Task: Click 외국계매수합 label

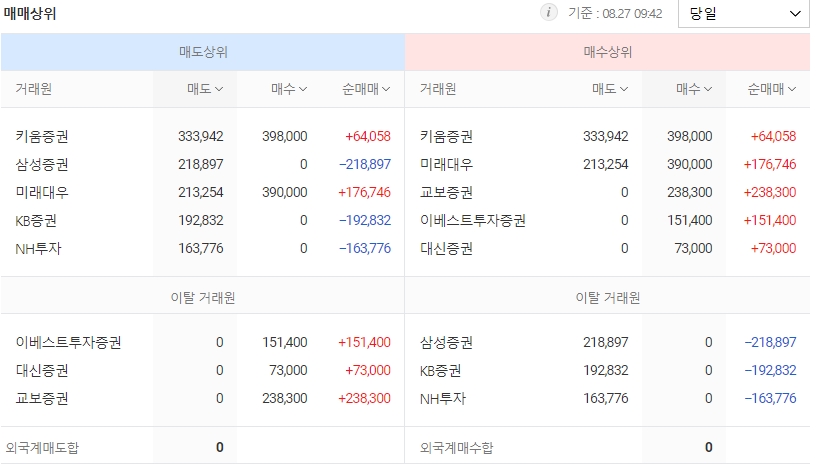Action: (x=456, y=448)
